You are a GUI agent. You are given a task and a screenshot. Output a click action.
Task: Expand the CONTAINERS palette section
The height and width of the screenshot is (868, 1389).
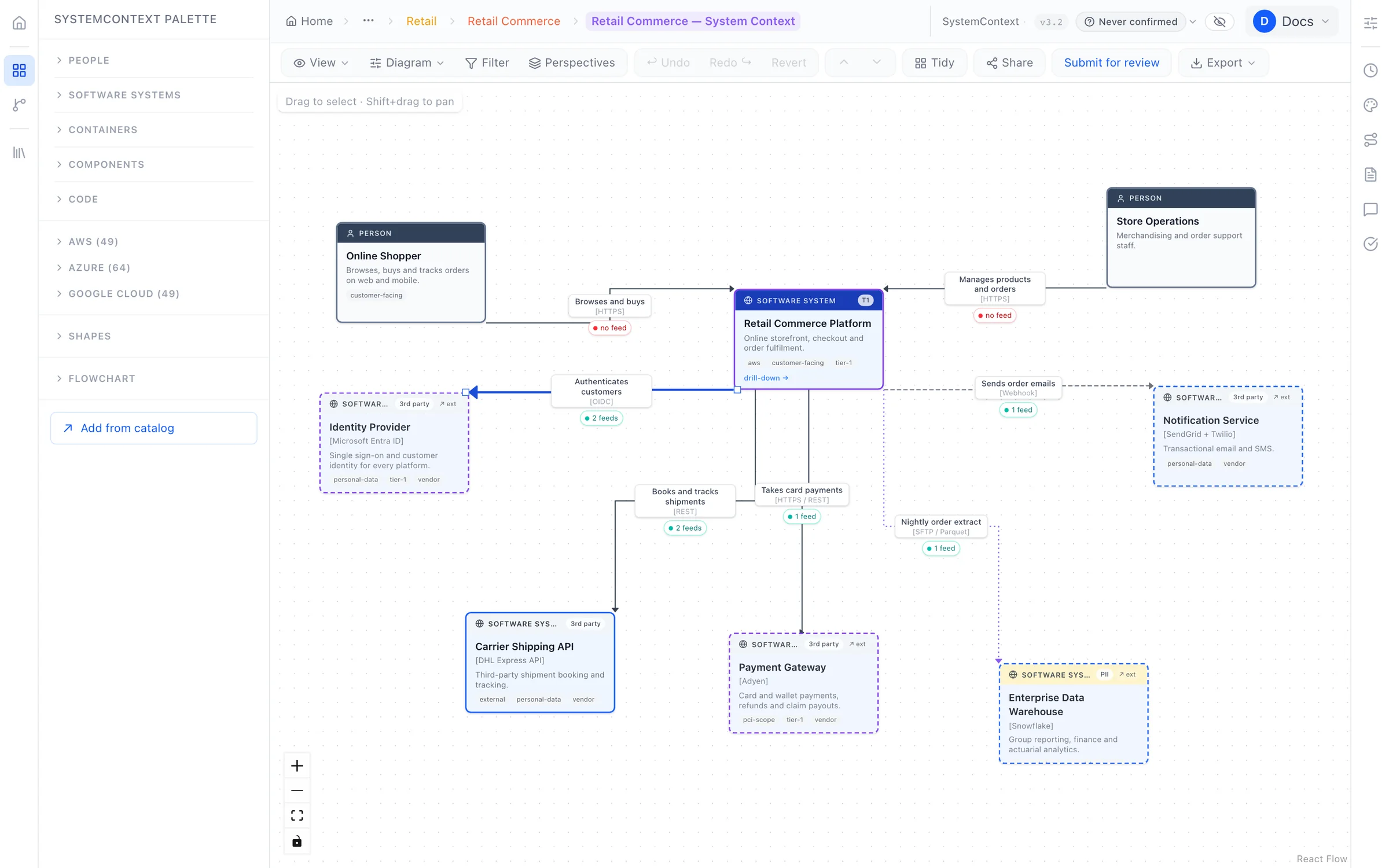[155, 130]
